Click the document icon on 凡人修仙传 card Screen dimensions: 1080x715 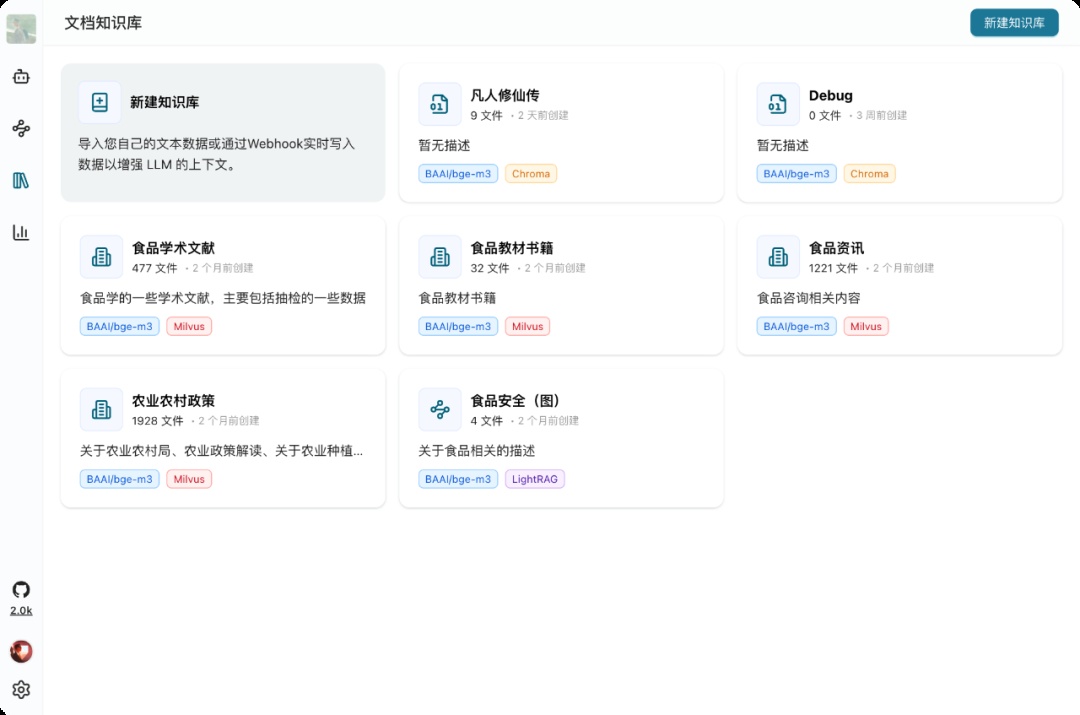(440, 103)
